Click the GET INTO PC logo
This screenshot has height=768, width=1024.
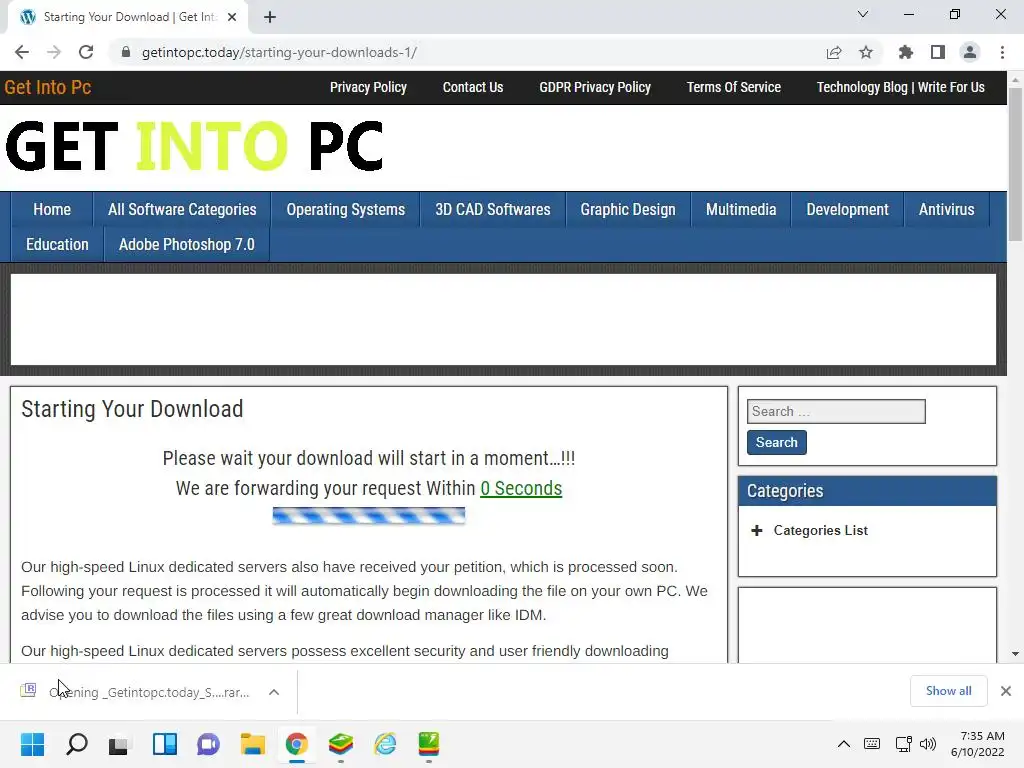pyautogui.click(x=194, y=146)
